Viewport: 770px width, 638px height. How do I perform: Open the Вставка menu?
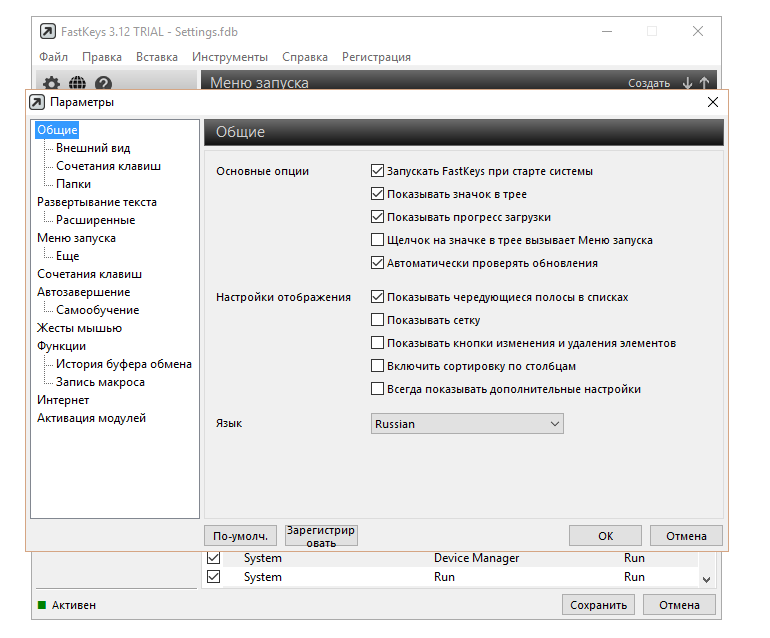[x=157, y=57]
